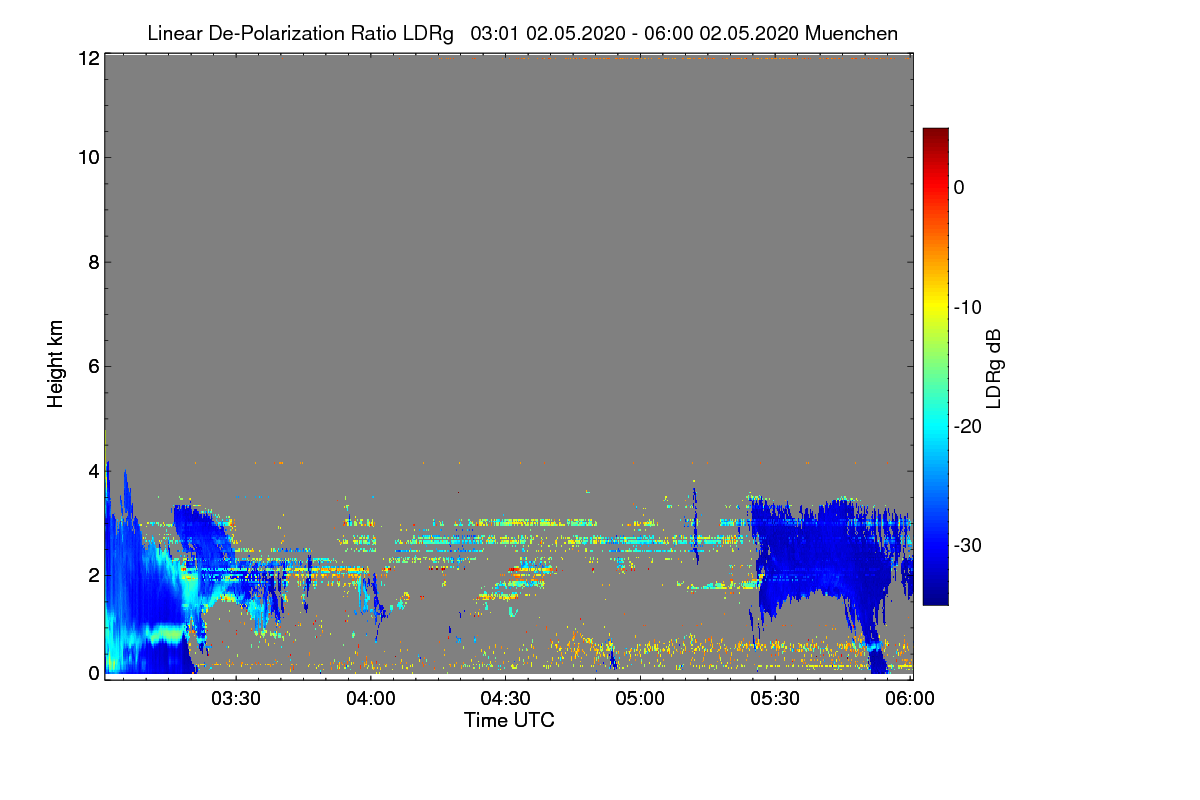The width and height of the screenshot is (1200, 800).
Task: Click the height tick label 12
Action: [x=88, y=58]
